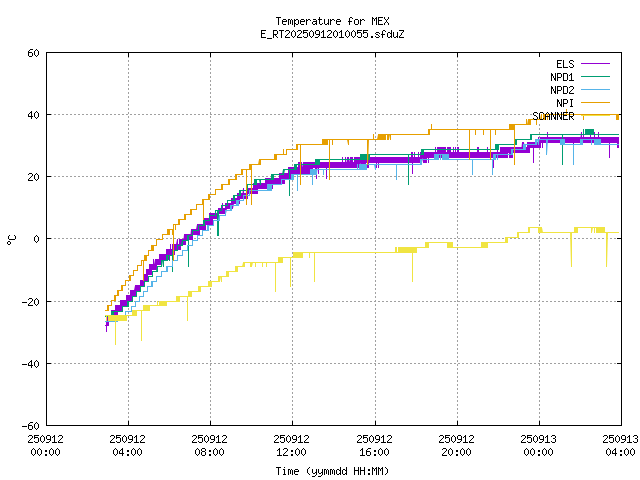The height and width of the screenshot is (480, 640).
Task: Click the orange NPI legend line sample
Action: pos(594,102)
